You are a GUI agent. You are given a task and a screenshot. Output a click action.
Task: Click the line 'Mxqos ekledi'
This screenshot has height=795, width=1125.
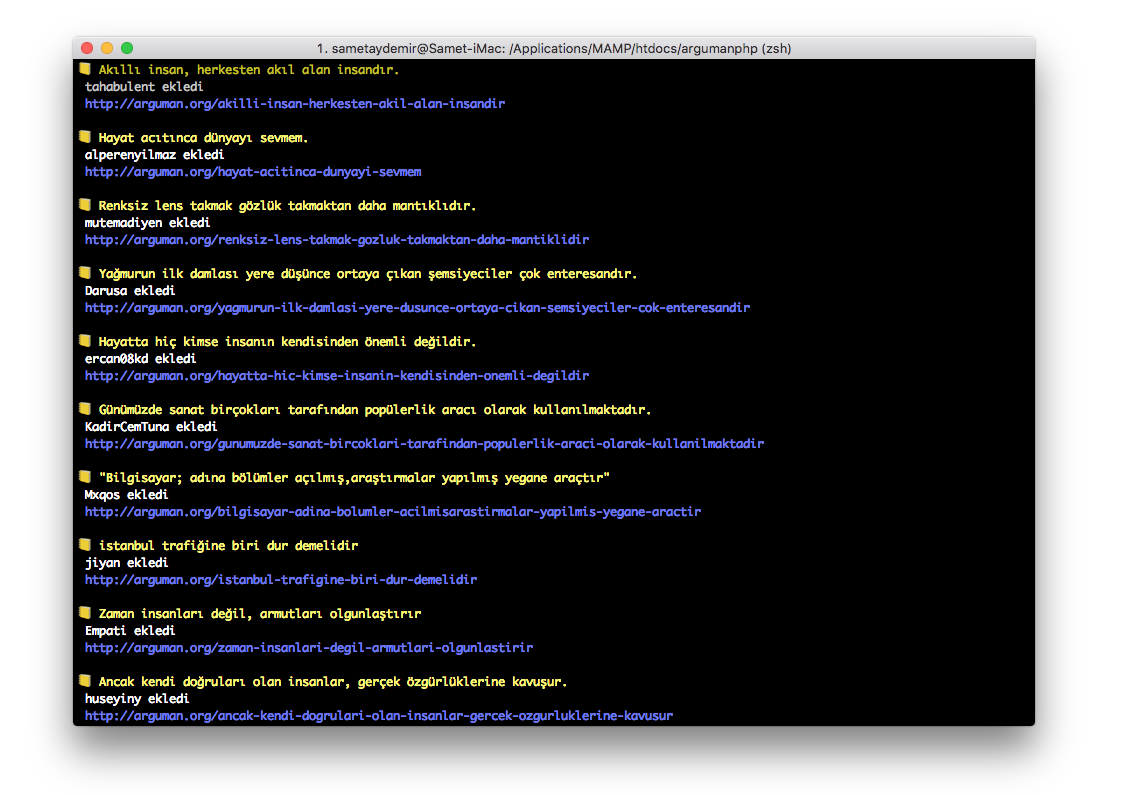click(x=126, y=495)
